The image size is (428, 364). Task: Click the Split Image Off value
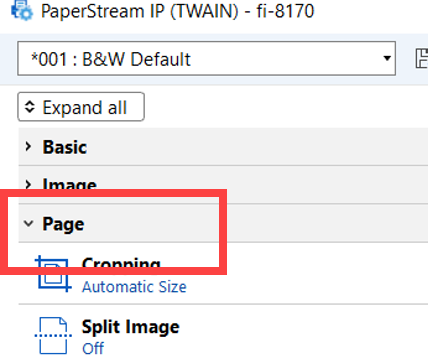pyautogui.click(x=93, y=349)
